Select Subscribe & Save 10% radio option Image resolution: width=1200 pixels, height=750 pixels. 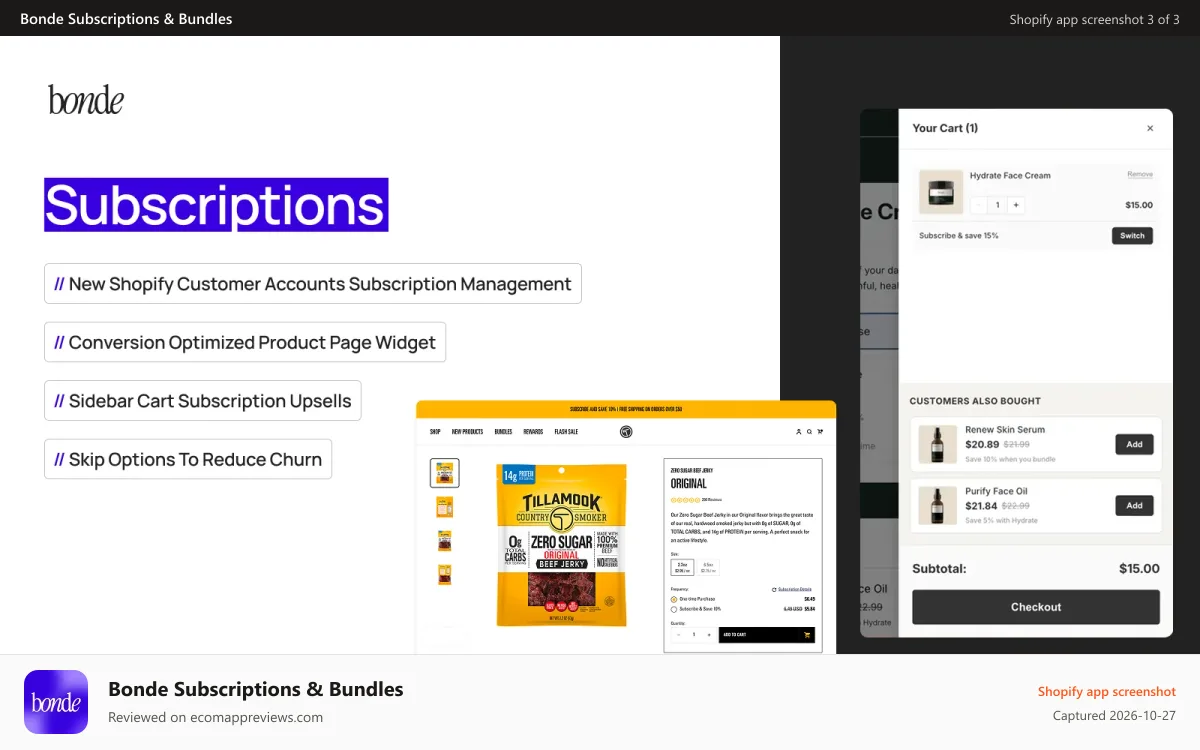pos(674,609)
